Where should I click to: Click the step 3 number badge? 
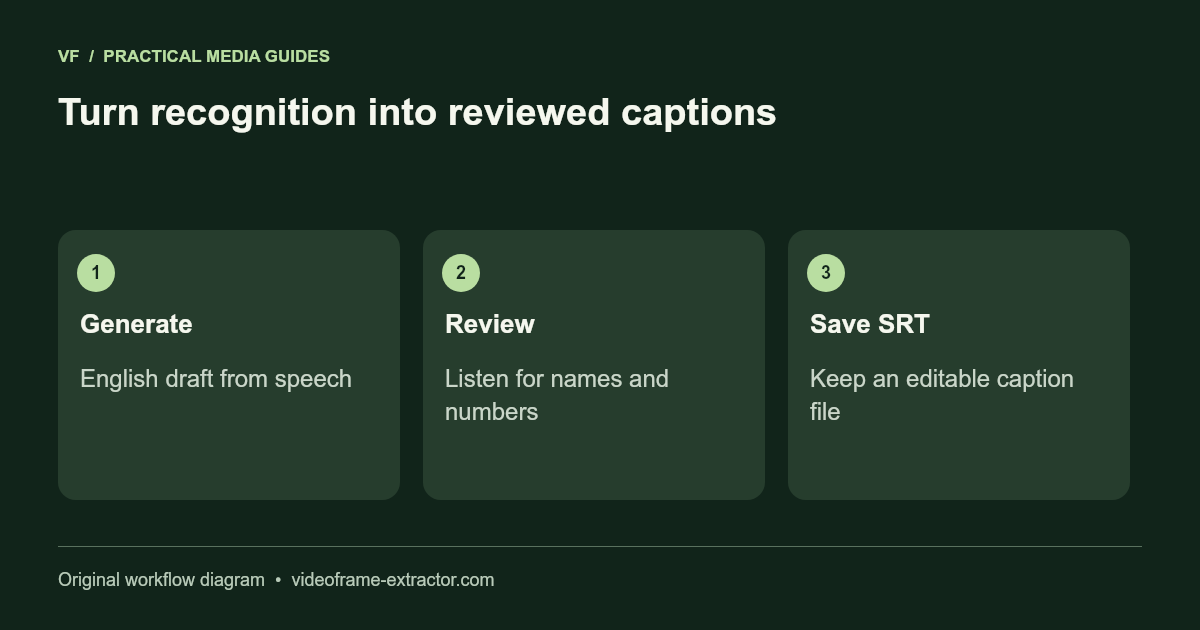point(826,273)
